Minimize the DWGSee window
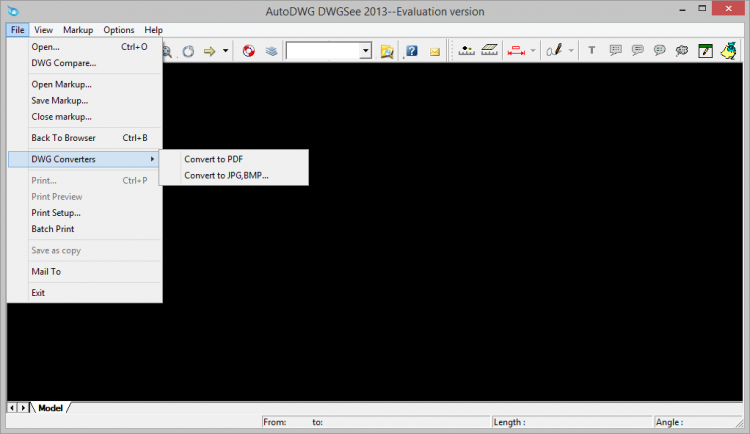The height and width of the screenshot is (434, 750). click(683, 9)
